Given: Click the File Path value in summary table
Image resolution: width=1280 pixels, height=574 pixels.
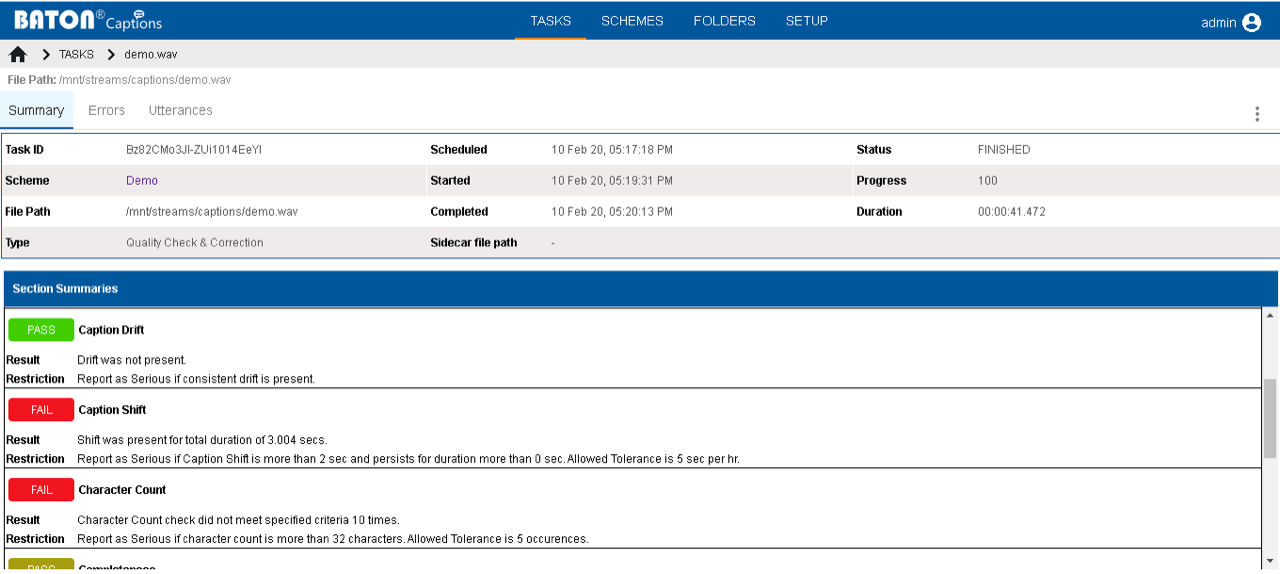Looking at the screenshot, I should (x=212, y=212).
